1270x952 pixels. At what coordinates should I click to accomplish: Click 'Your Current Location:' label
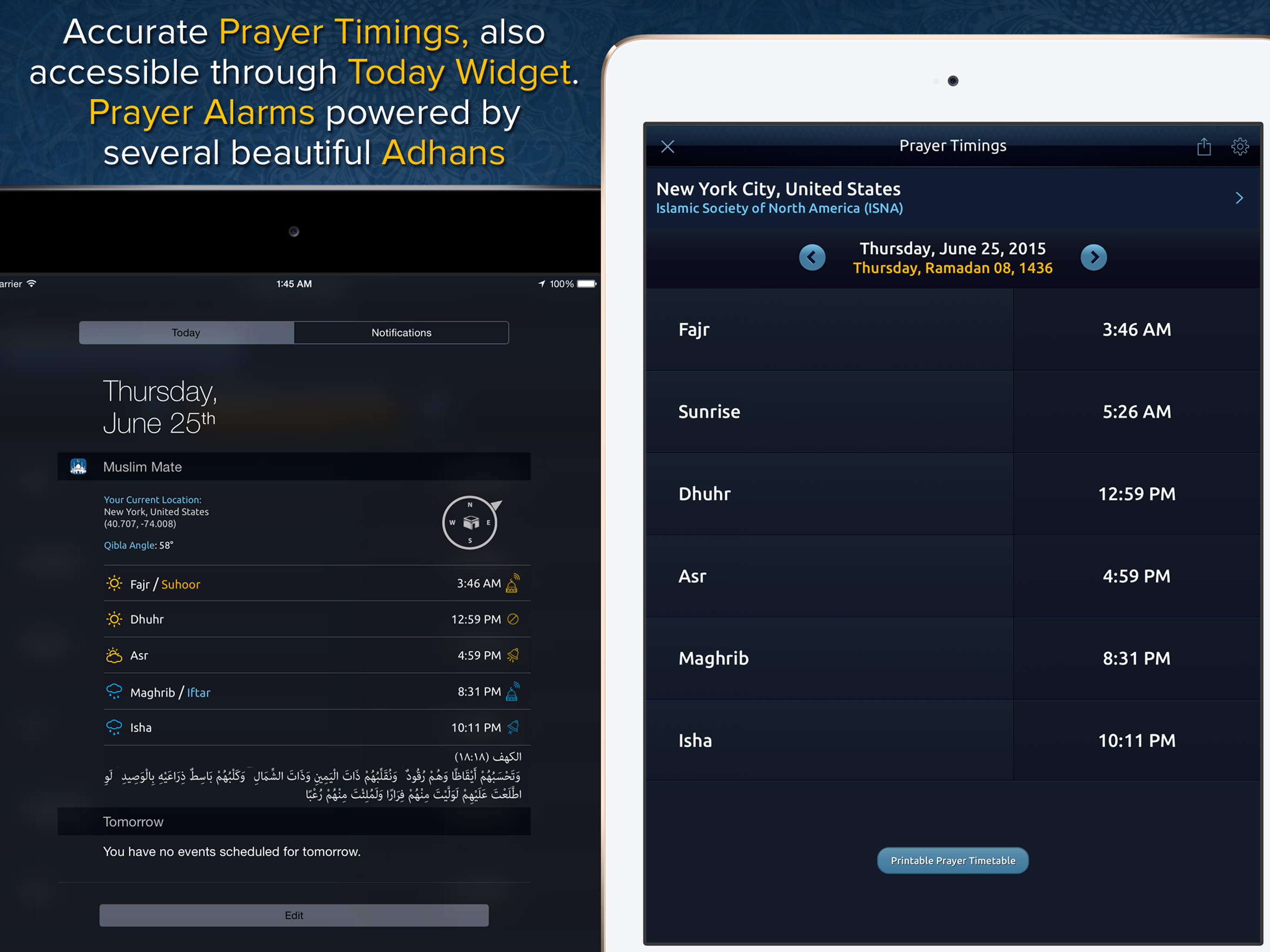coord(153,500)
